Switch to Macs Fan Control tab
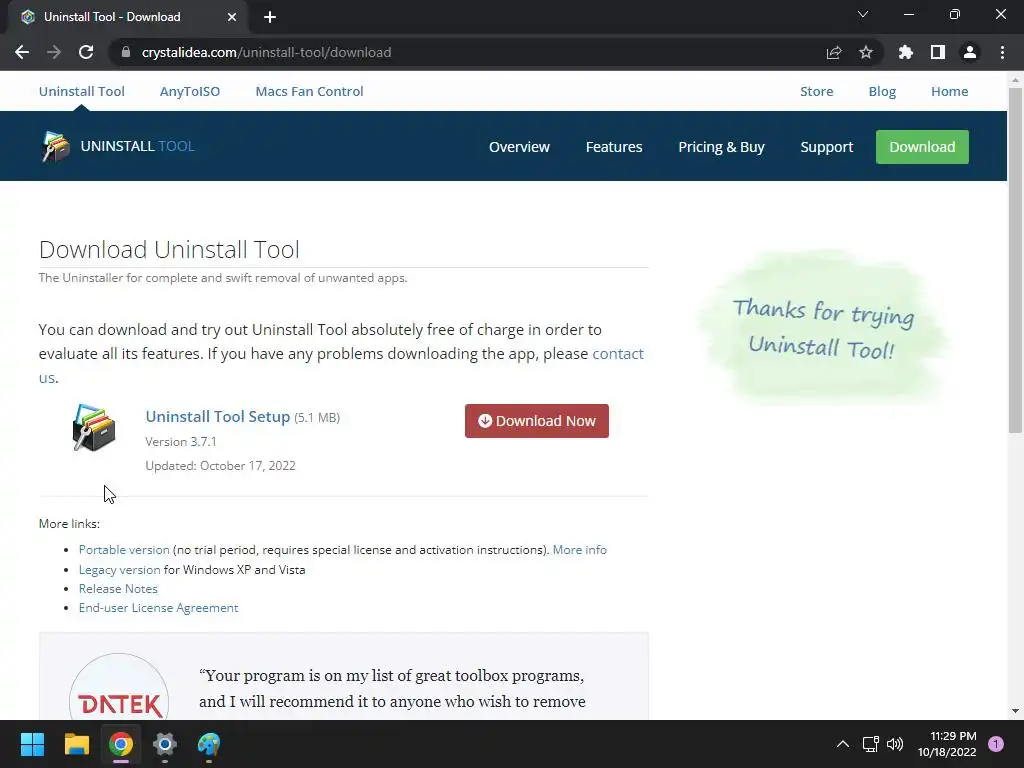Image resolution: width=1024 pixels, height=768 pixels. 310,91
